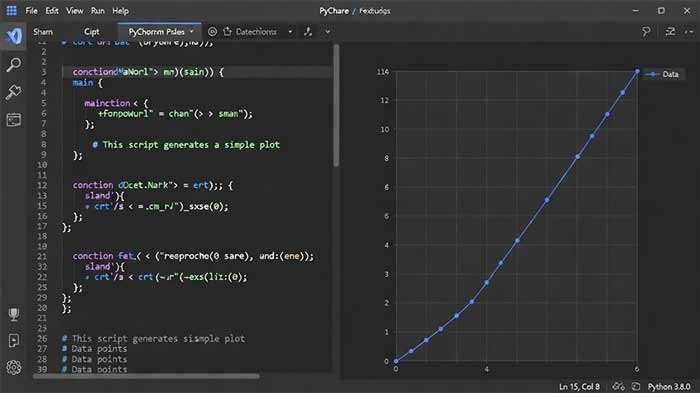Click the branch icon after Datechionts dropdown

coord(308,31)
